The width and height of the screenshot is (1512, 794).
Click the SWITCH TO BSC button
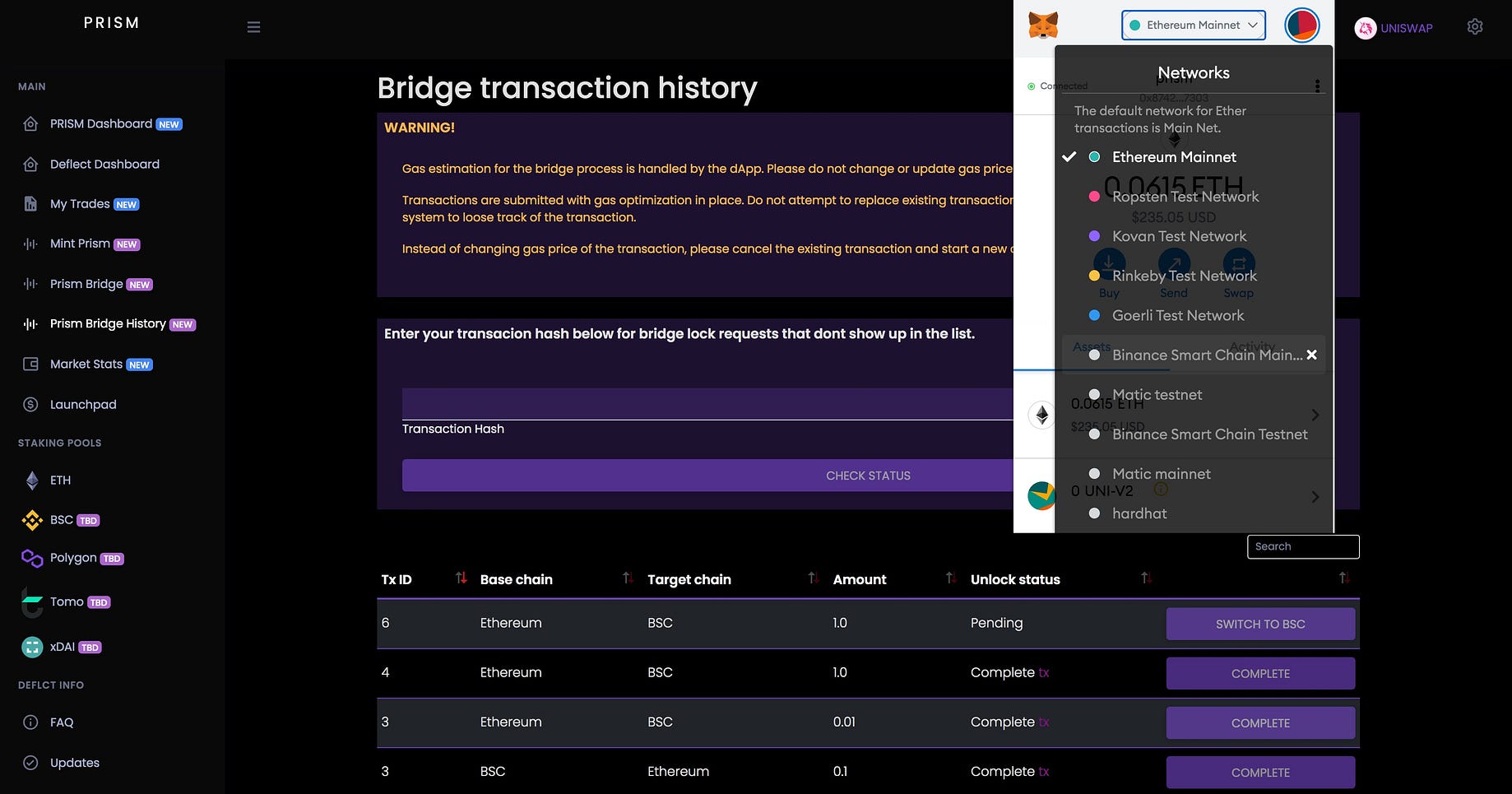[x=1260, y=624]
